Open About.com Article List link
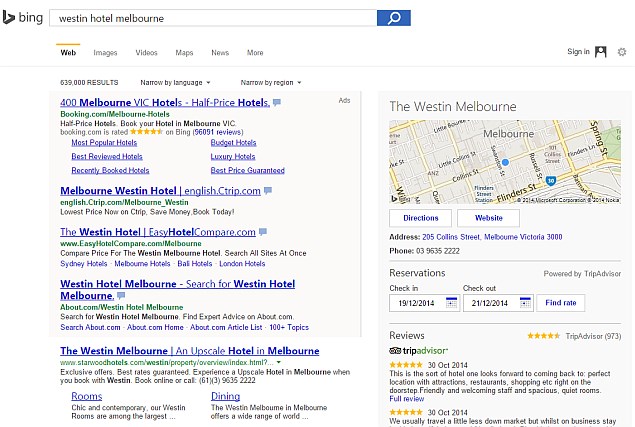Screen dimensions: 635x427 (226, 327)
